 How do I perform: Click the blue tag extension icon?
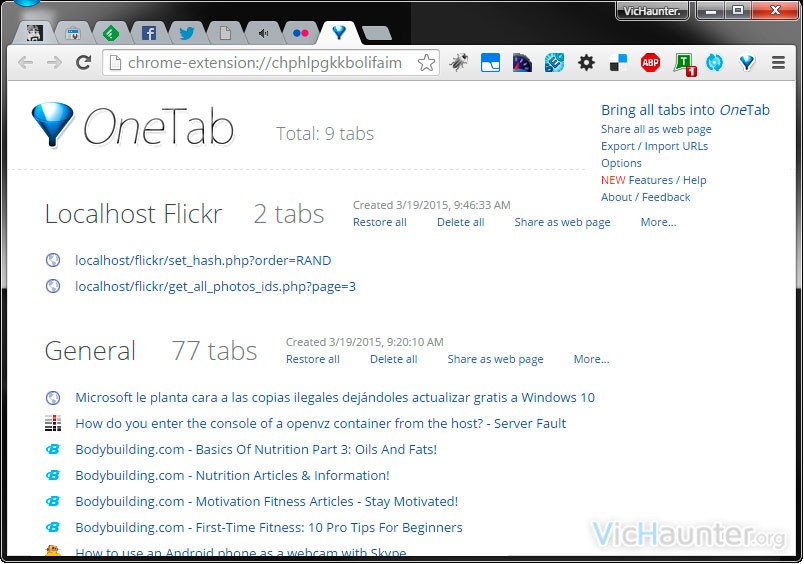point(554,63)
